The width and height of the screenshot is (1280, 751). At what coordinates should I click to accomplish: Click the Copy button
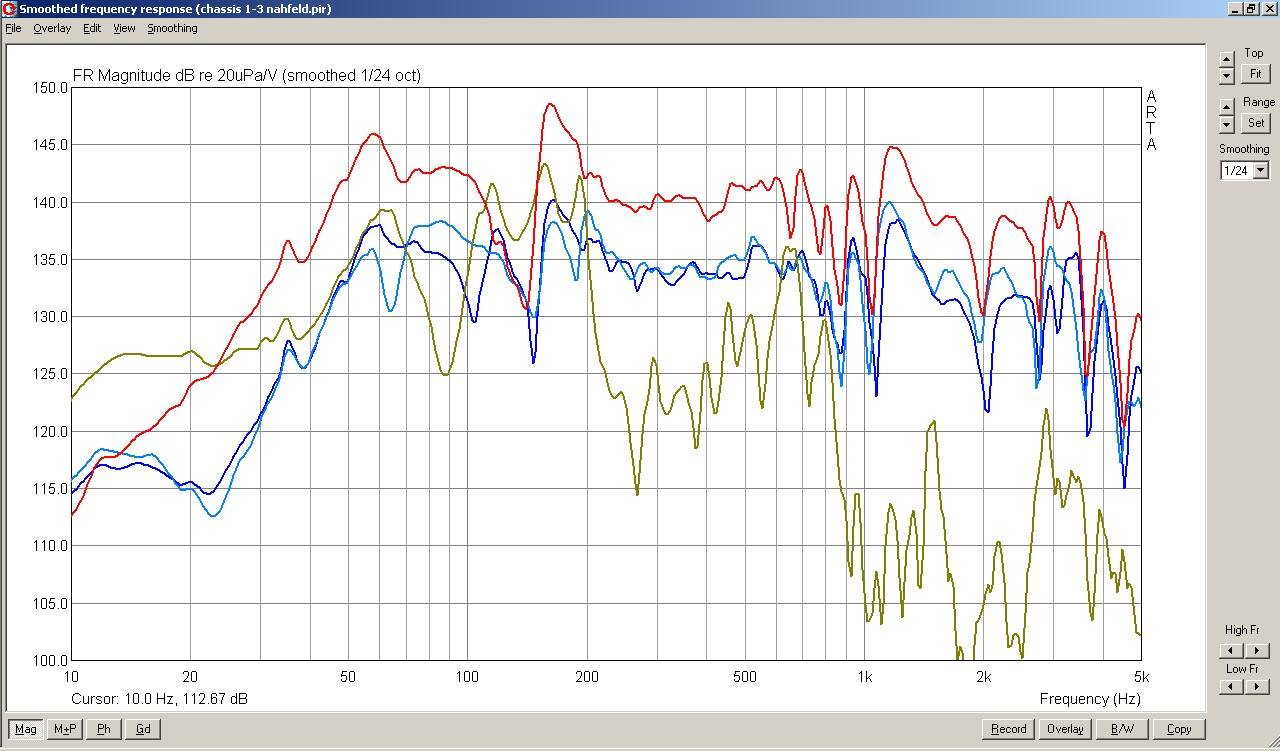pos(1179,729)
